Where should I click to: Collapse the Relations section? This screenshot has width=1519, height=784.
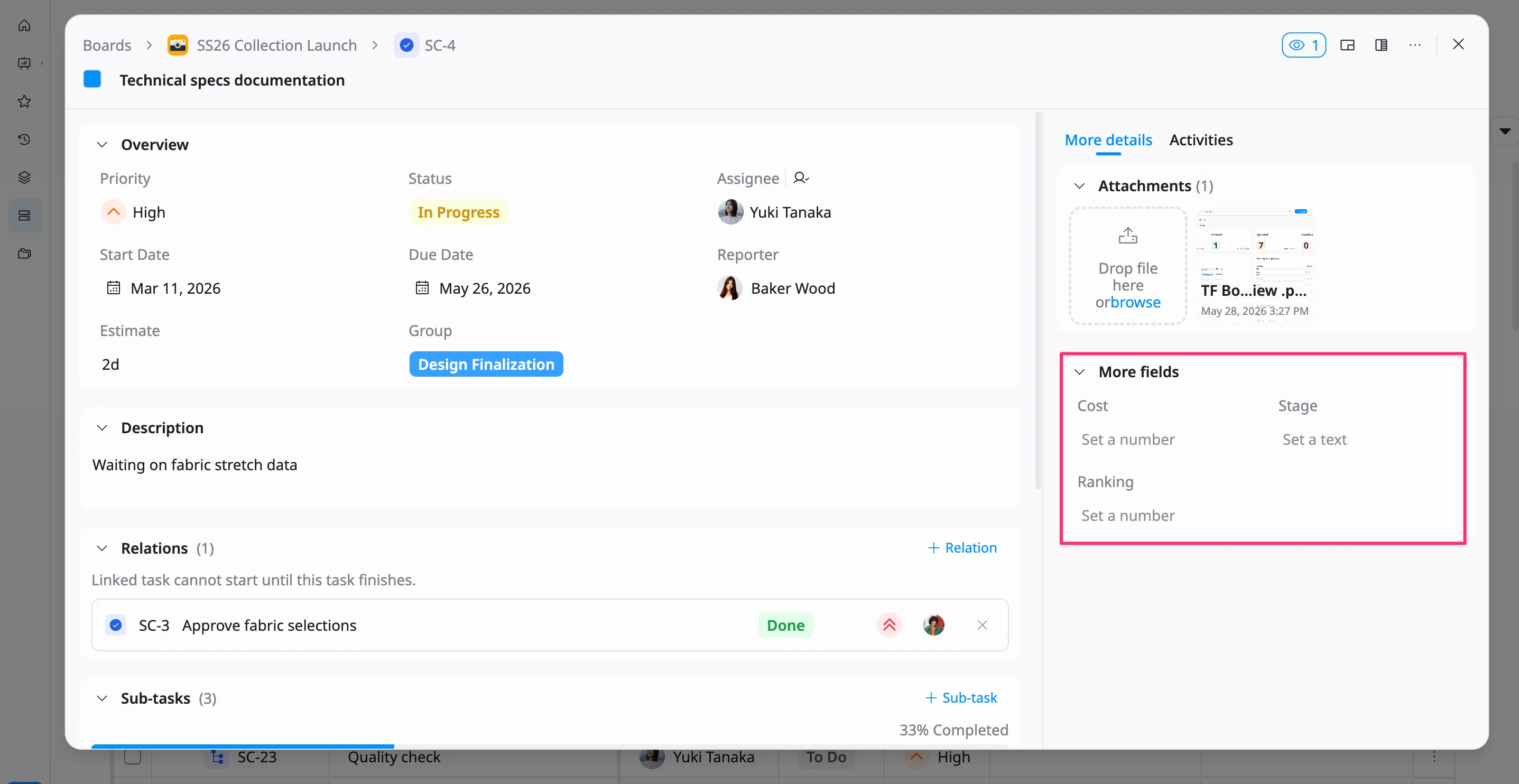click(x=102, y=548)
